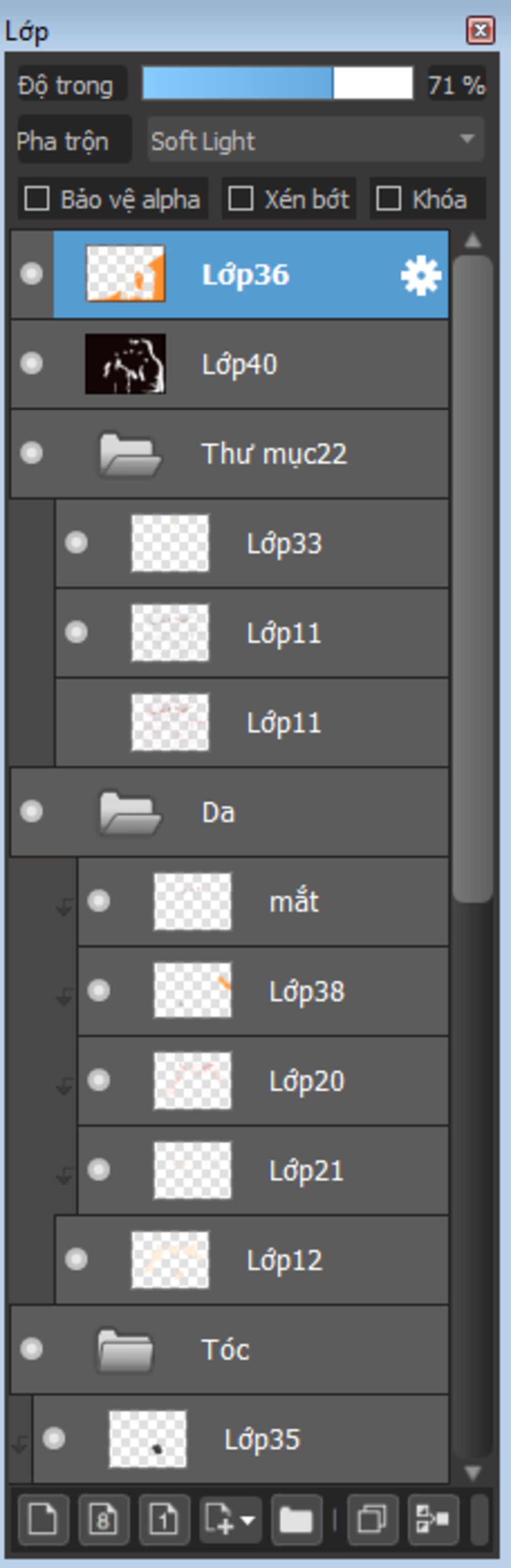
Task: Collapse the Thư mục22 folder
Action: click(130, 454)
